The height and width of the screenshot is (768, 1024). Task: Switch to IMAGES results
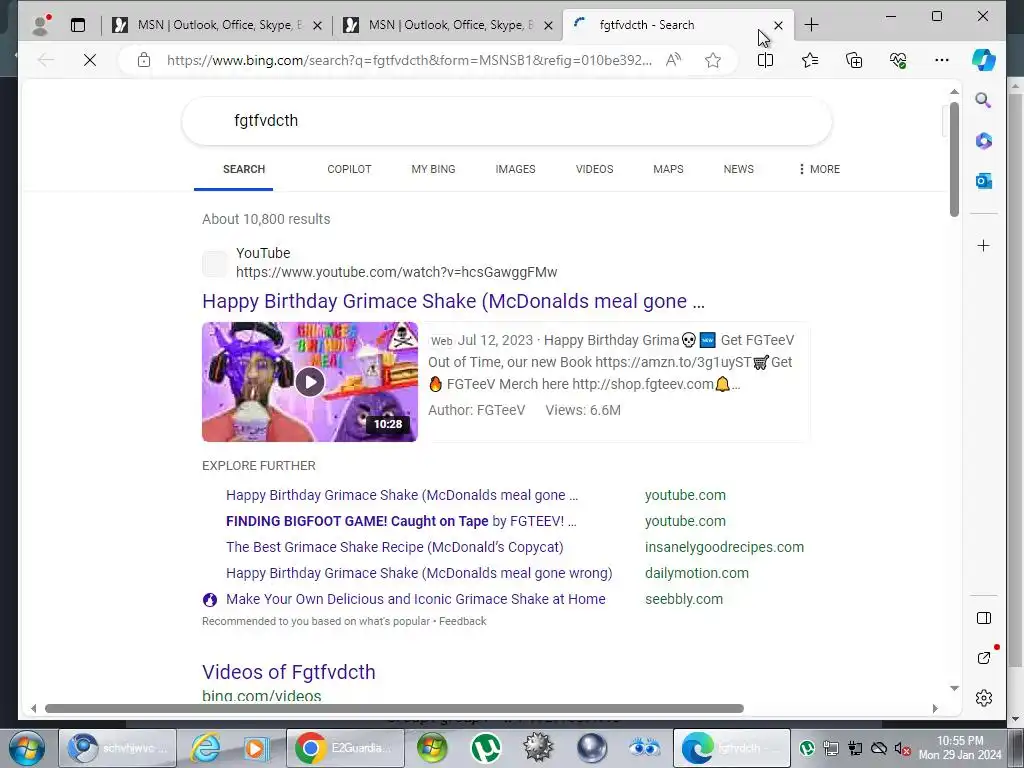click(x=515, y=169)
